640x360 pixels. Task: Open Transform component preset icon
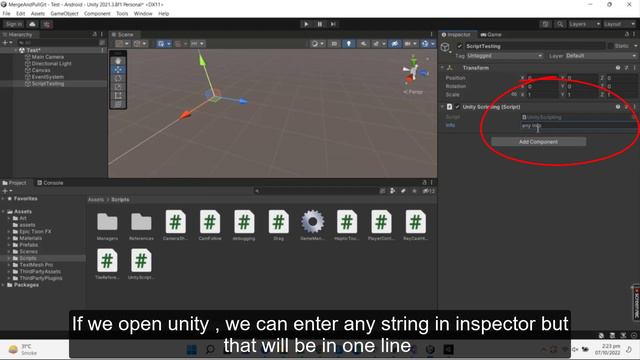[x=626, y=68]
